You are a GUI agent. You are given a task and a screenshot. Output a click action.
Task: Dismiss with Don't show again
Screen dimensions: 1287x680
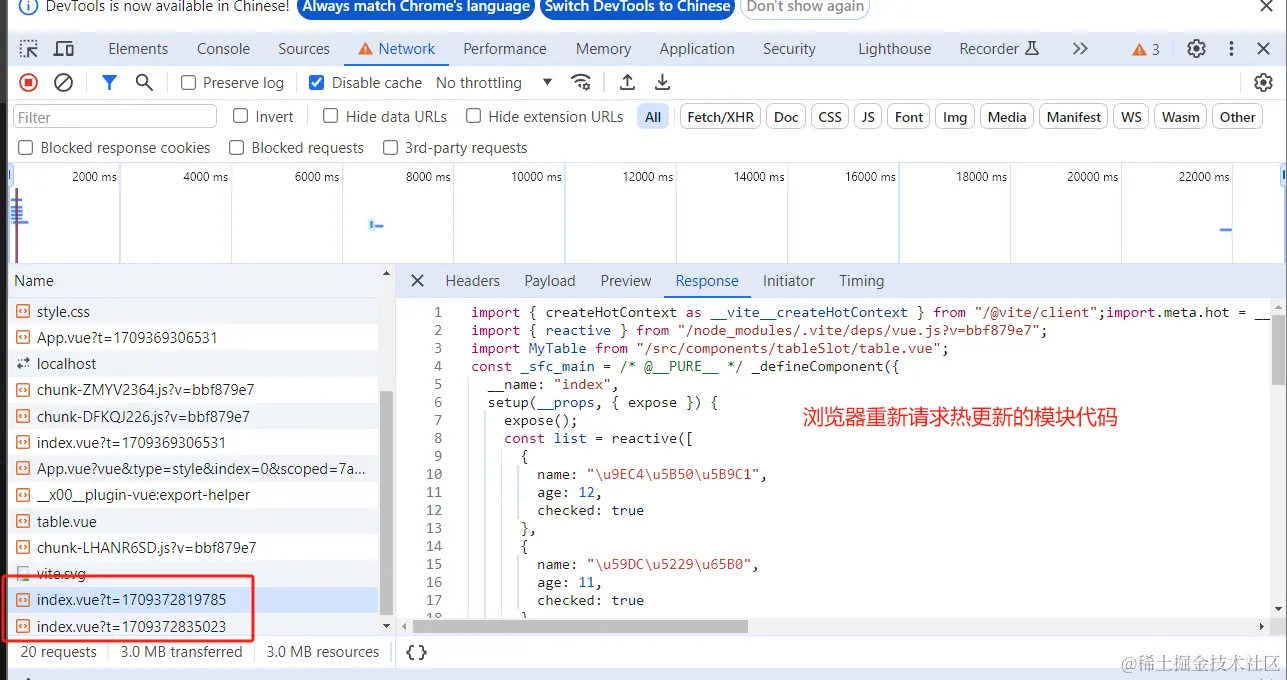pos(805,7)
